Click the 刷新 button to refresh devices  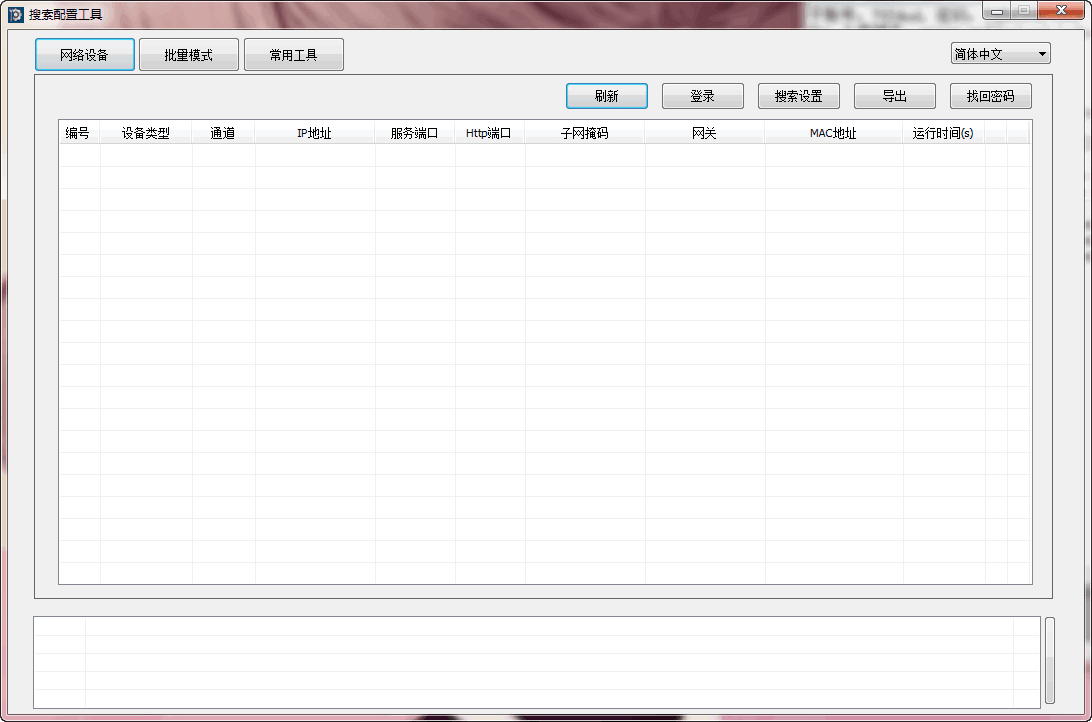606,95
